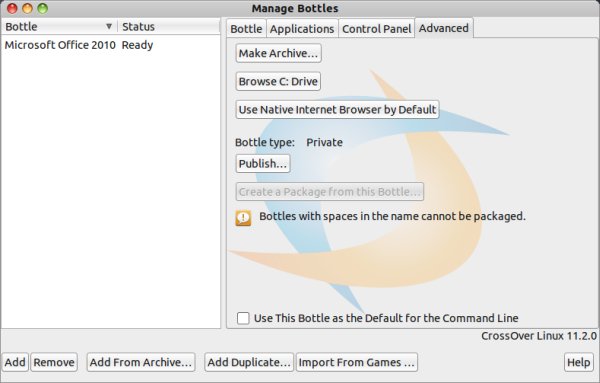Click the Add button
This screenshot has width=600, height=383.
(x=15, y=362)
